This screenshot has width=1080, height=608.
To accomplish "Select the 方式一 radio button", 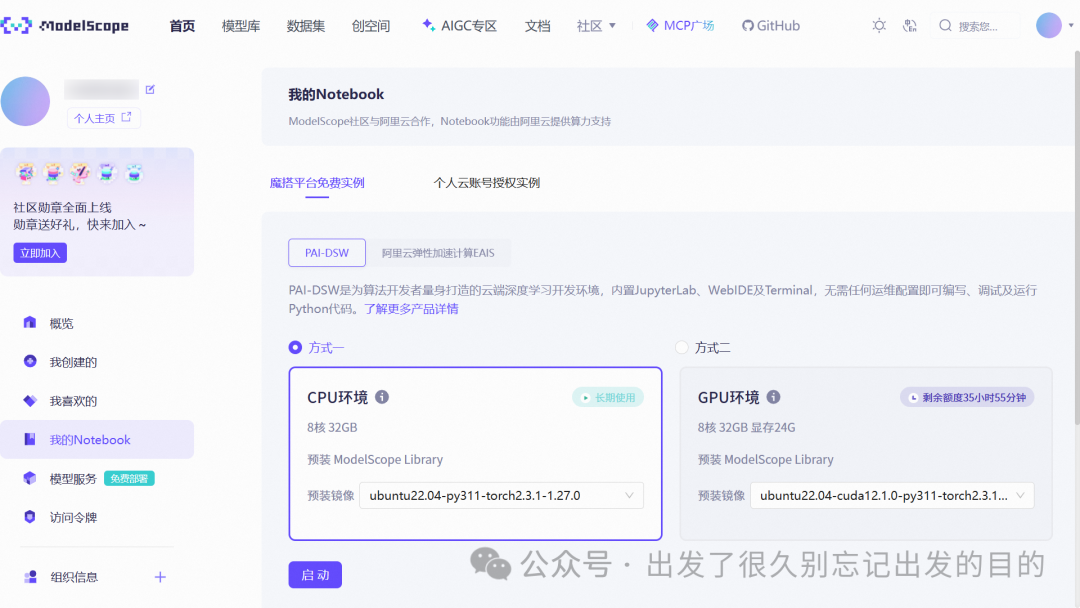I will pyautogui.click(x=293, y=347).
